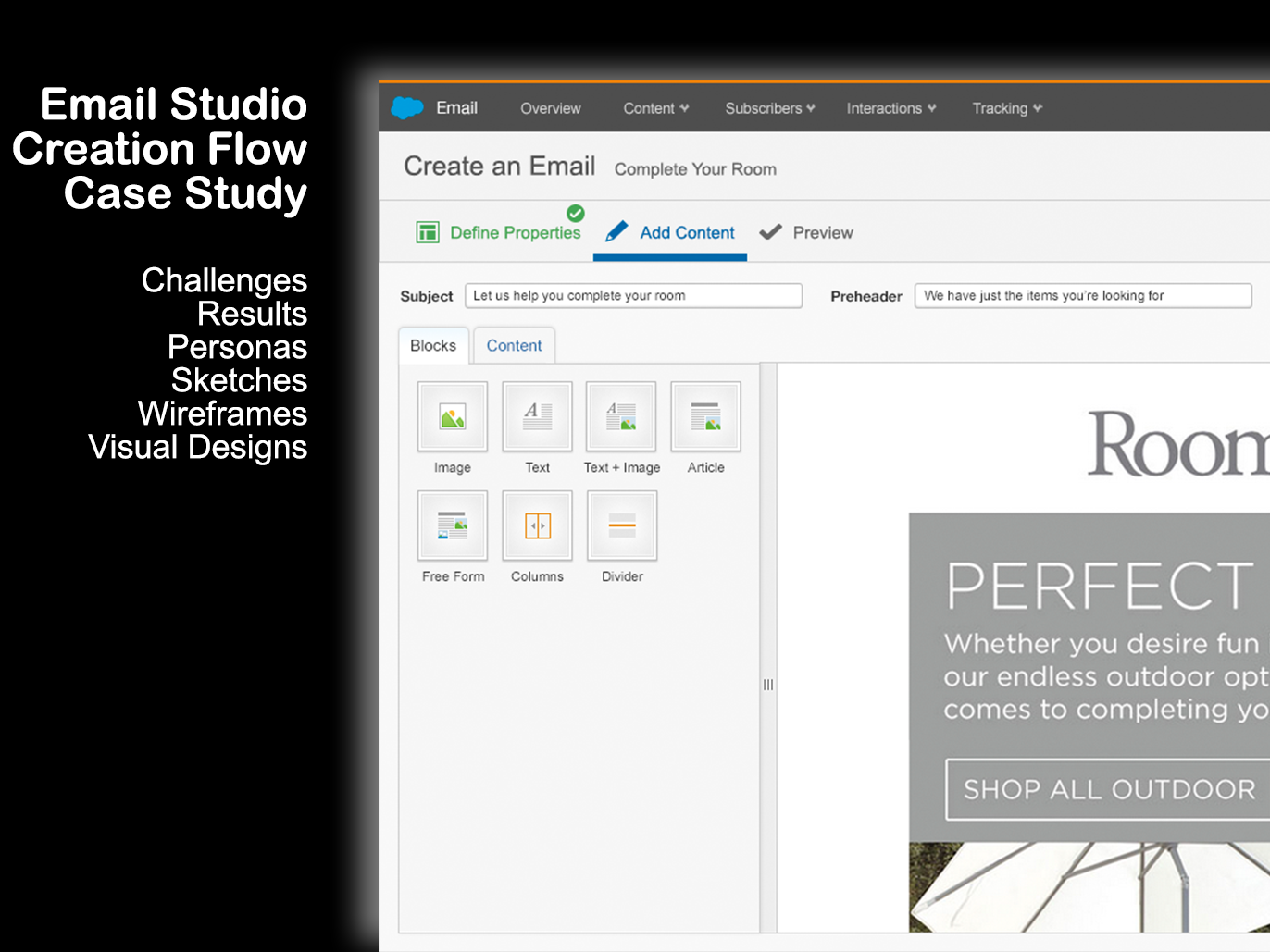Click the PERFECT headline in email
The image size is (1270, 952).
point(1101,586)
